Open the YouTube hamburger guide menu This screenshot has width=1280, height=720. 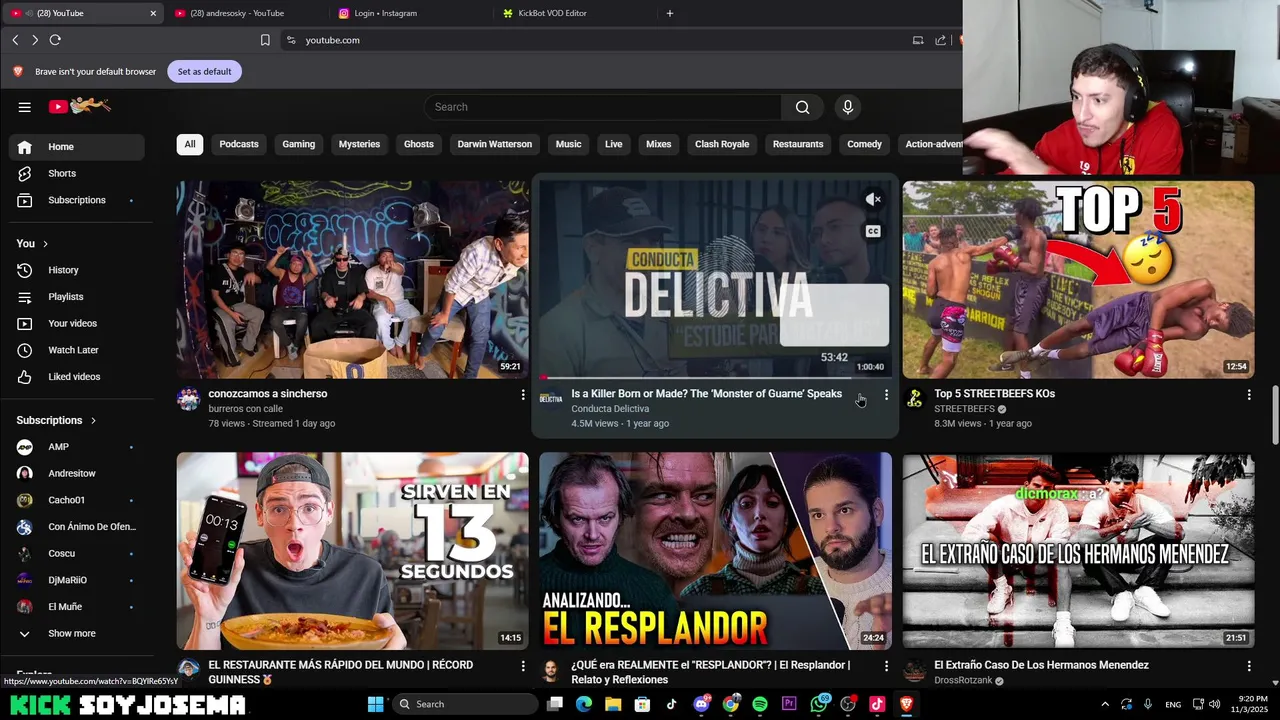(25, 107)
